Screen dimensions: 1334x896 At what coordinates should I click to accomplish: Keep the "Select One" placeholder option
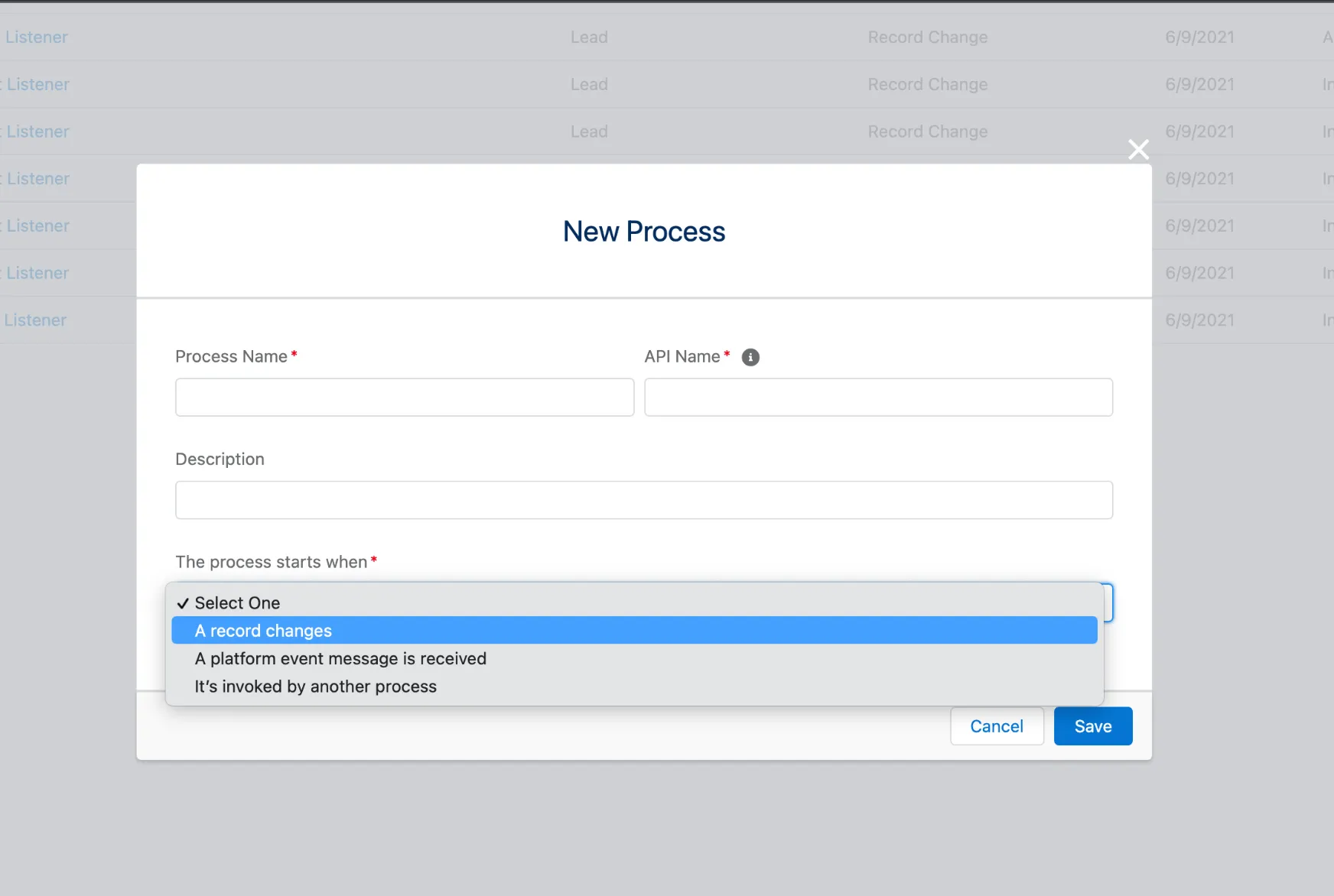tap(237, 603)
